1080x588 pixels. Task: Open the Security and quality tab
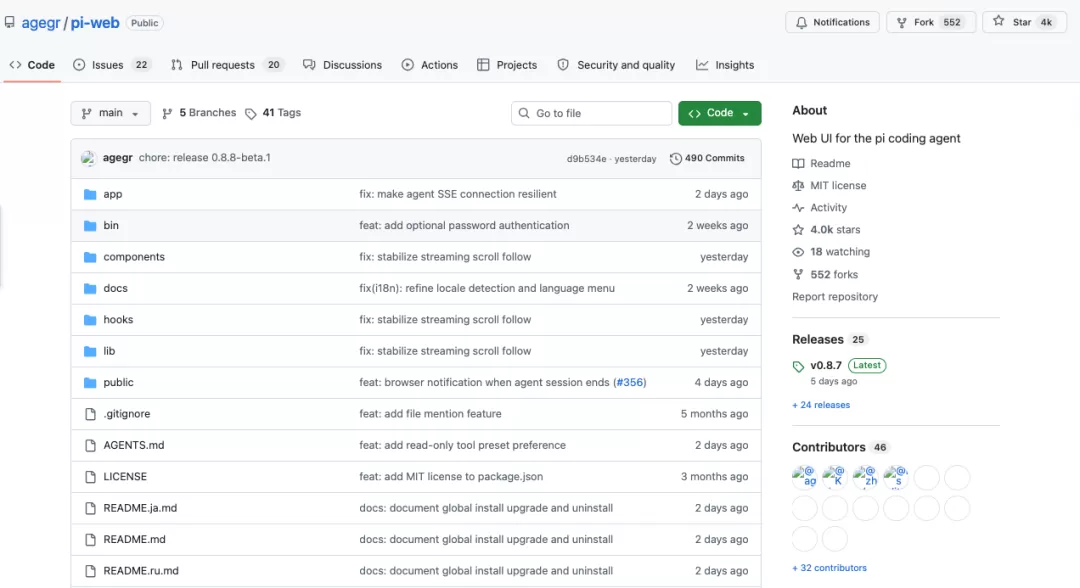[x=616, y=65]
